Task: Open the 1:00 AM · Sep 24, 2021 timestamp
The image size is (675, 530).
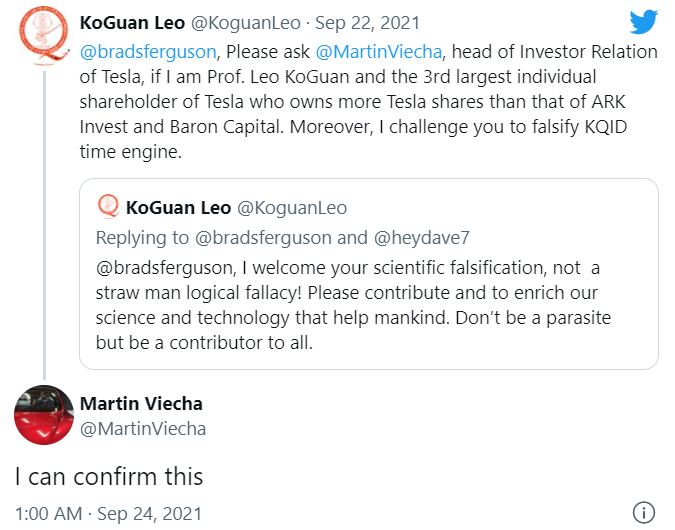Action: tap(108, 513)
